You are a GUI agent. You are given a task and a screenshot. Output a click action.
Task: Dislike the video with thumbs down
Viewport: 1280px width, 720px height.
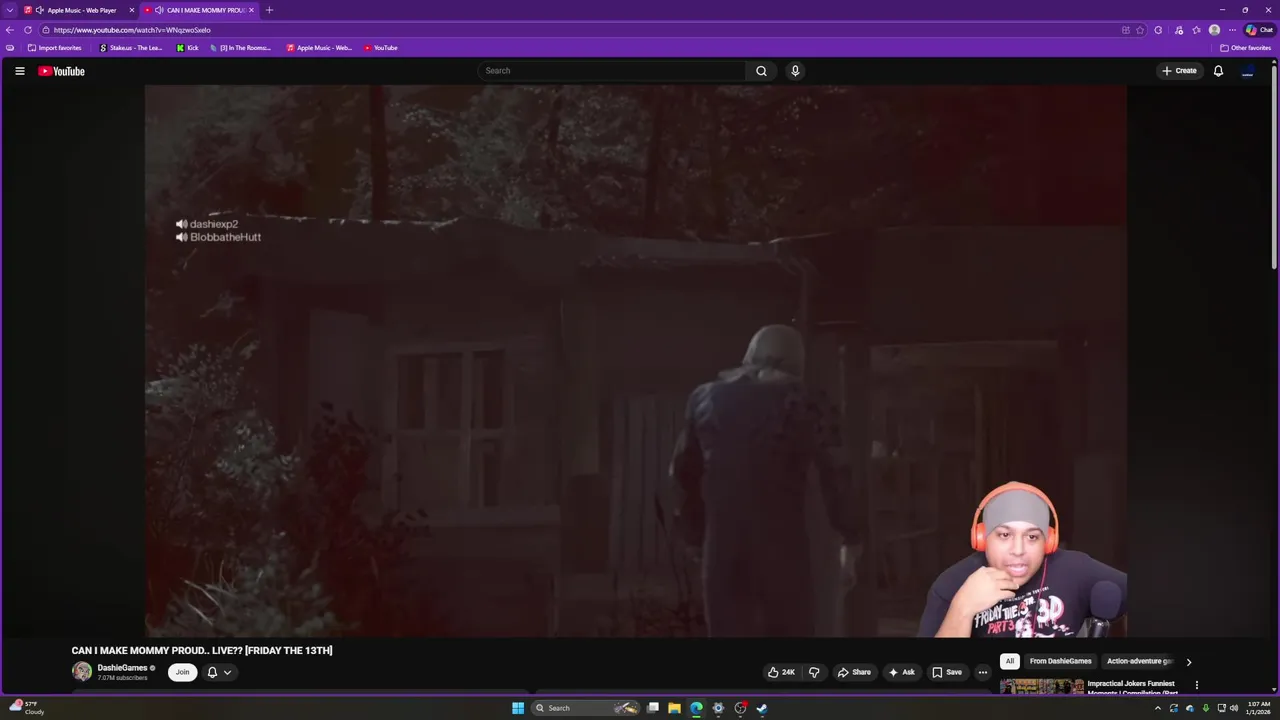814,672
